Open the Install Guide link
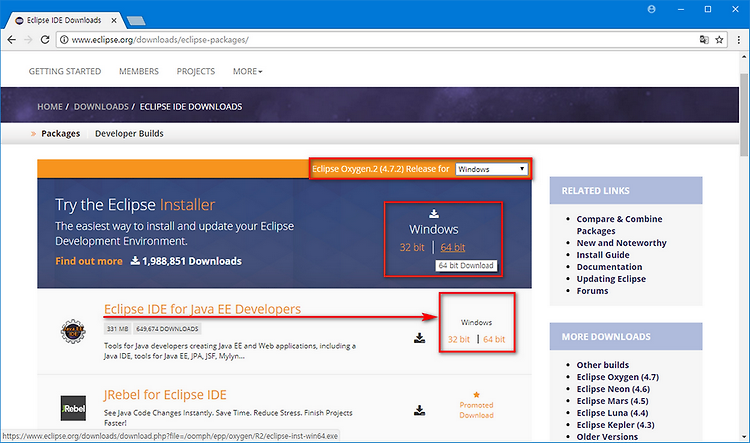 [603, 255]
